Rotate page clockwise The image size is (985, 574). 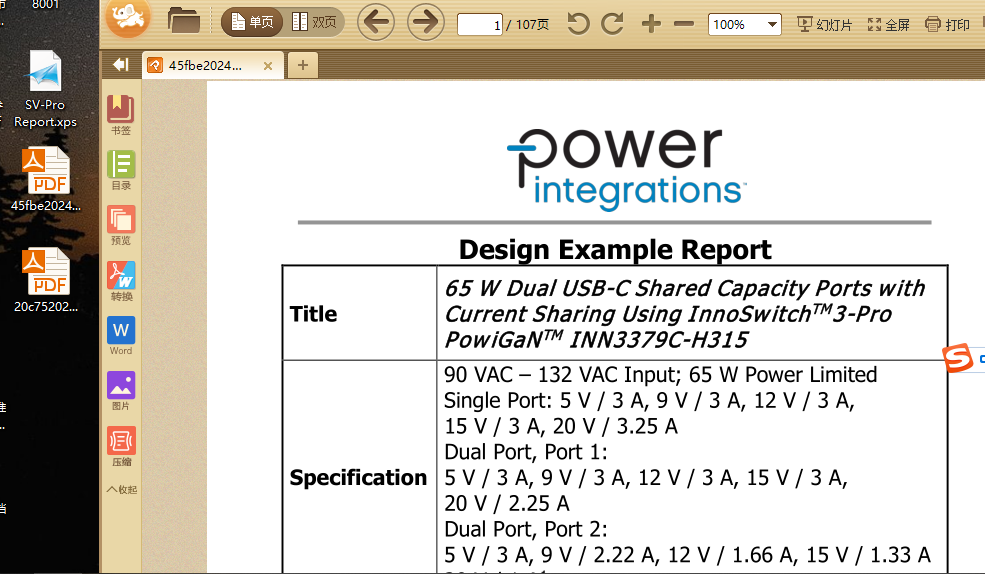coord(612,24)
